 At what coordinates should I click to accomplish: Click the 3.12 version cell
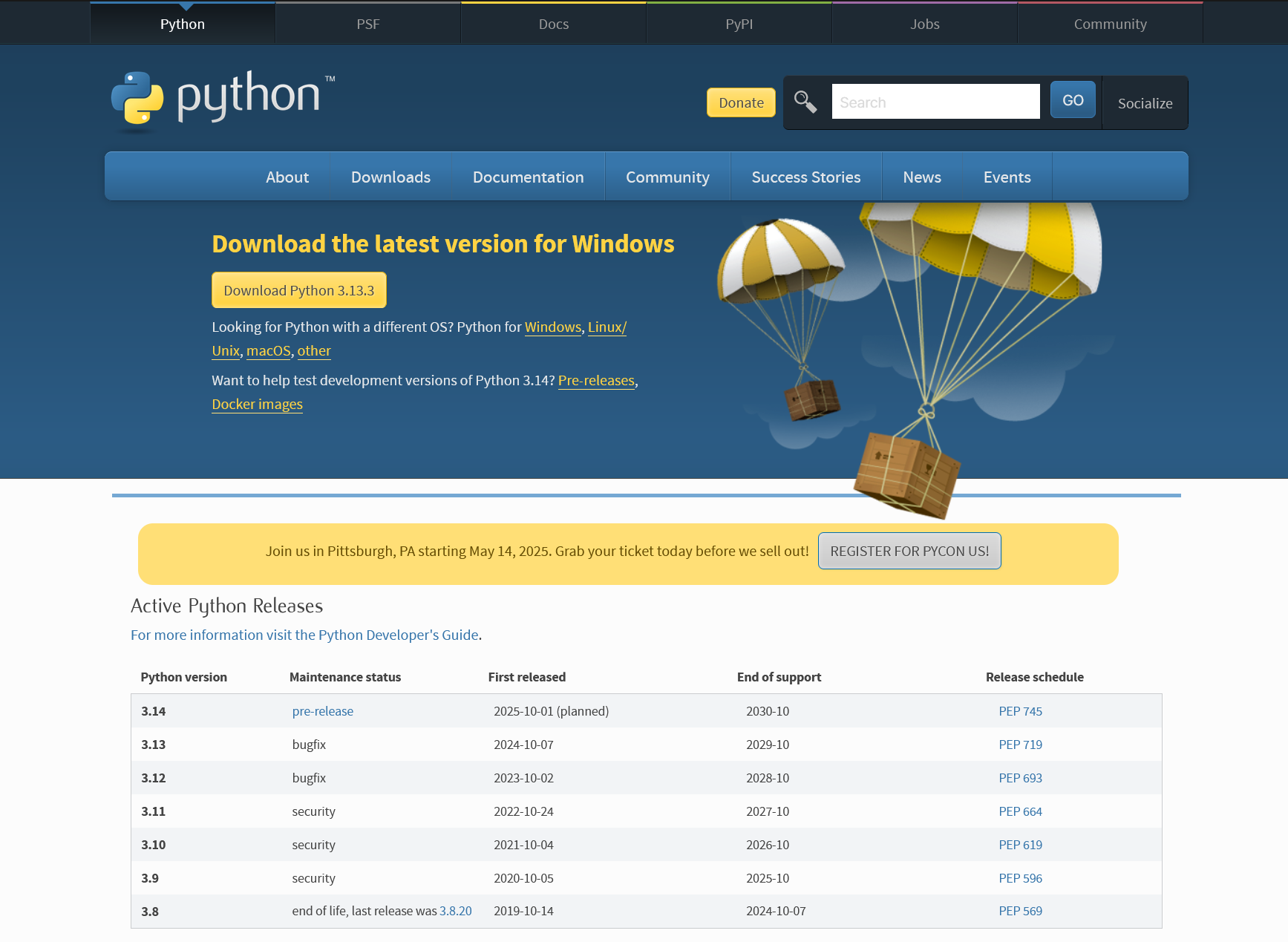pyautogui.click(x=154, y=778)
